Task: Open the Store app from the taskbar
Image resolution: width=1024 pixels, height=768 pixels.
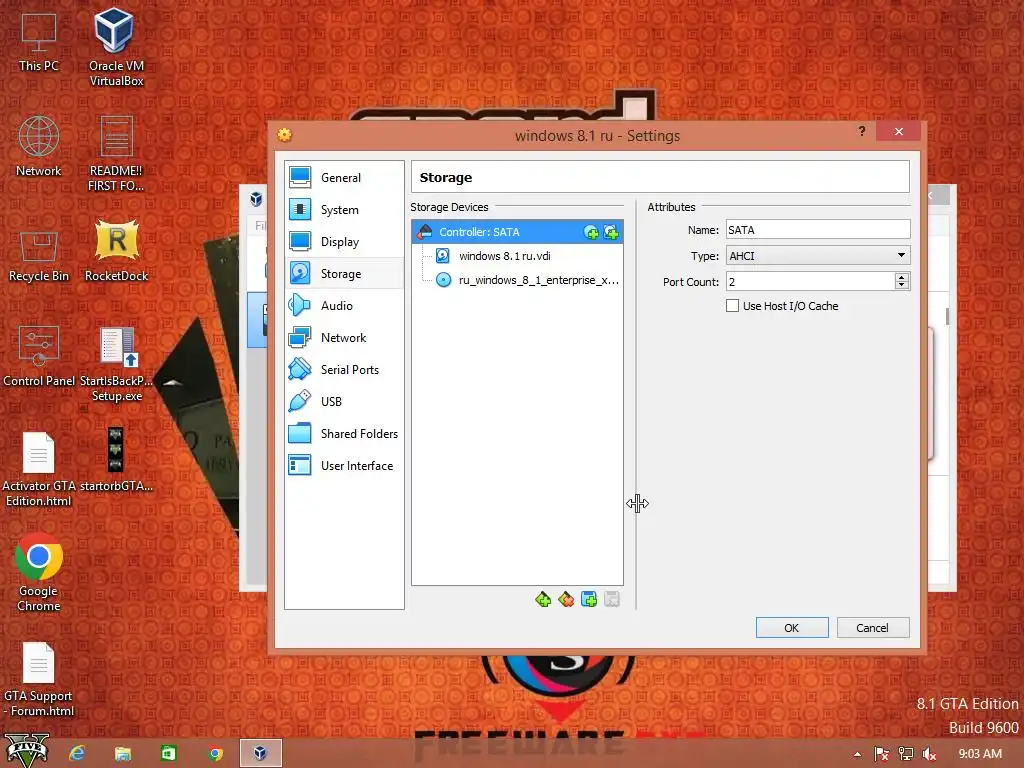Action: tap(168, 753)
